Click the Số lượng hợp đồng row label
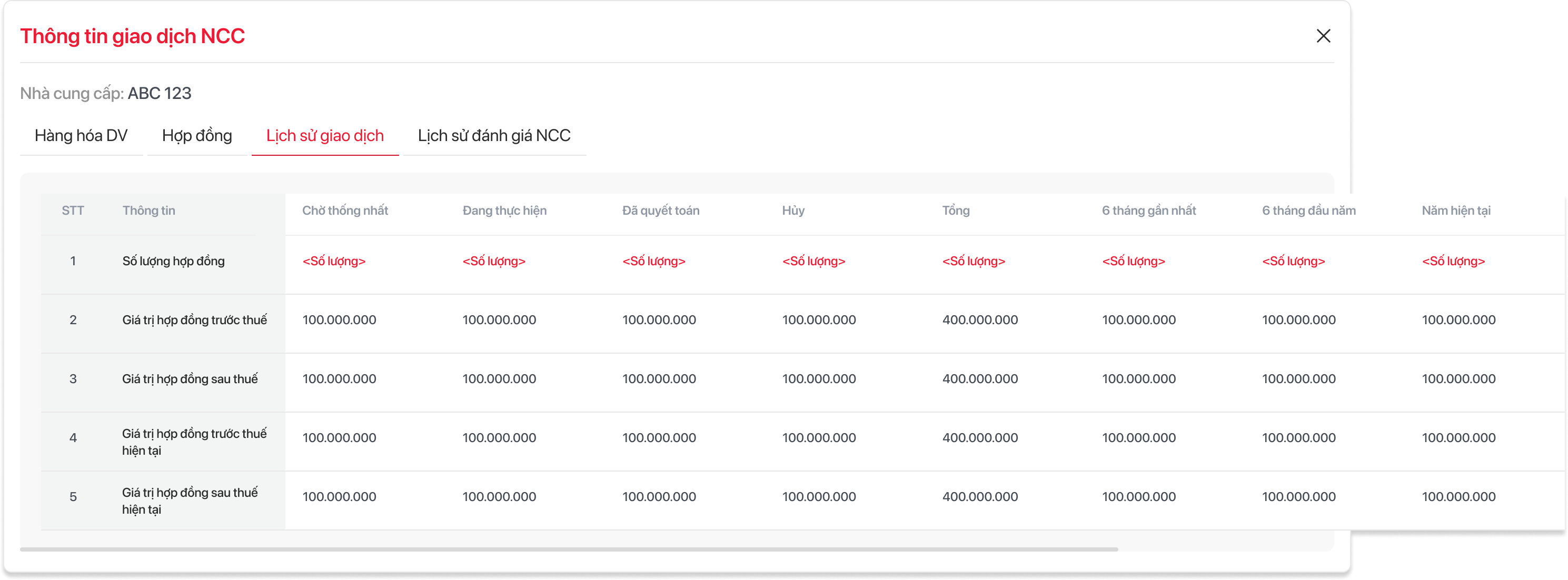Screen dimensions: 1568x580 (x=173, y=261)
